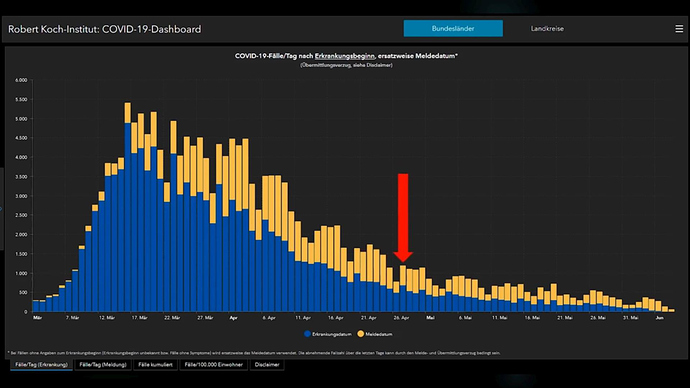
Task: Open the hamburger menu icon
Action: tap(679, 29)
